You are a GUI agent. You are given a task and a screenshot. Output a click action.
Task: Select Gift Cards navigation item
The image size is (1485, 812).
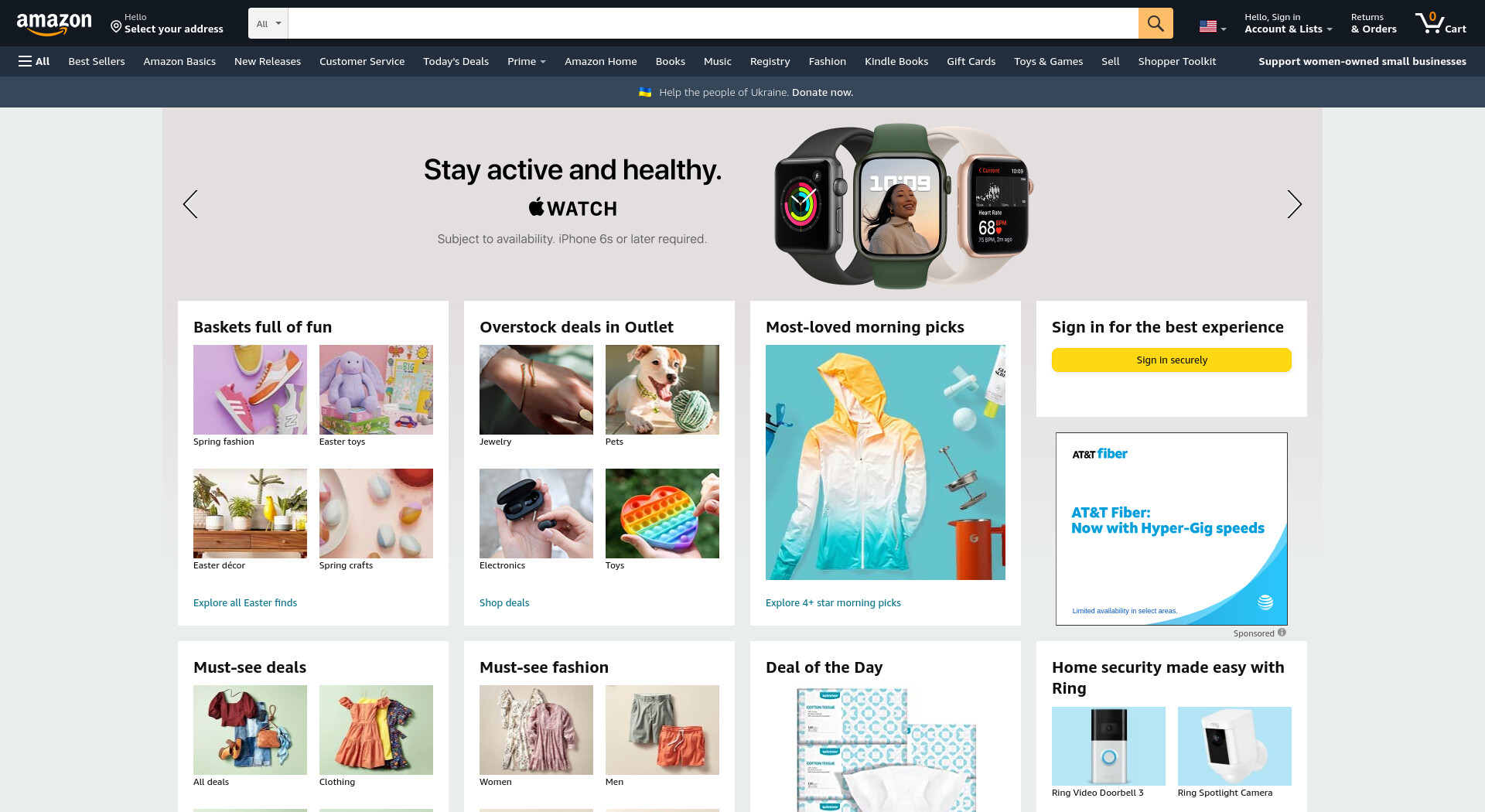(971, 61)
